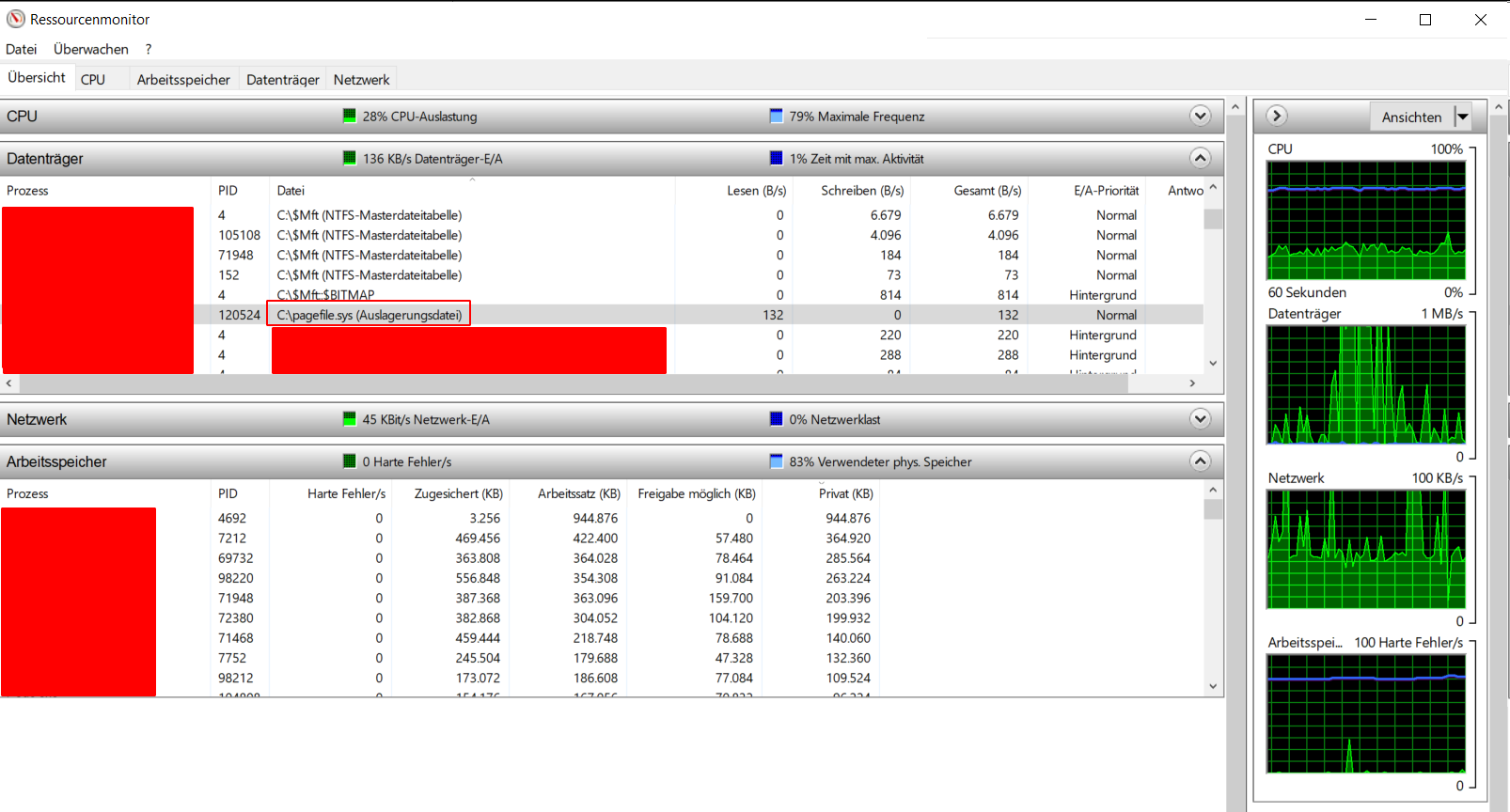The width and height of the screenshot is (1510, 812).
Task: Click the Datenträger activity graph
Action: click(x=1366, y=385)
